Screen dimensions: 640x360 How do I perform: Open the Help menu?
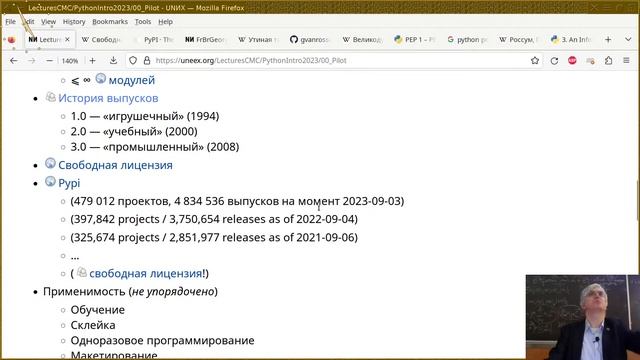tap(165, 22)
